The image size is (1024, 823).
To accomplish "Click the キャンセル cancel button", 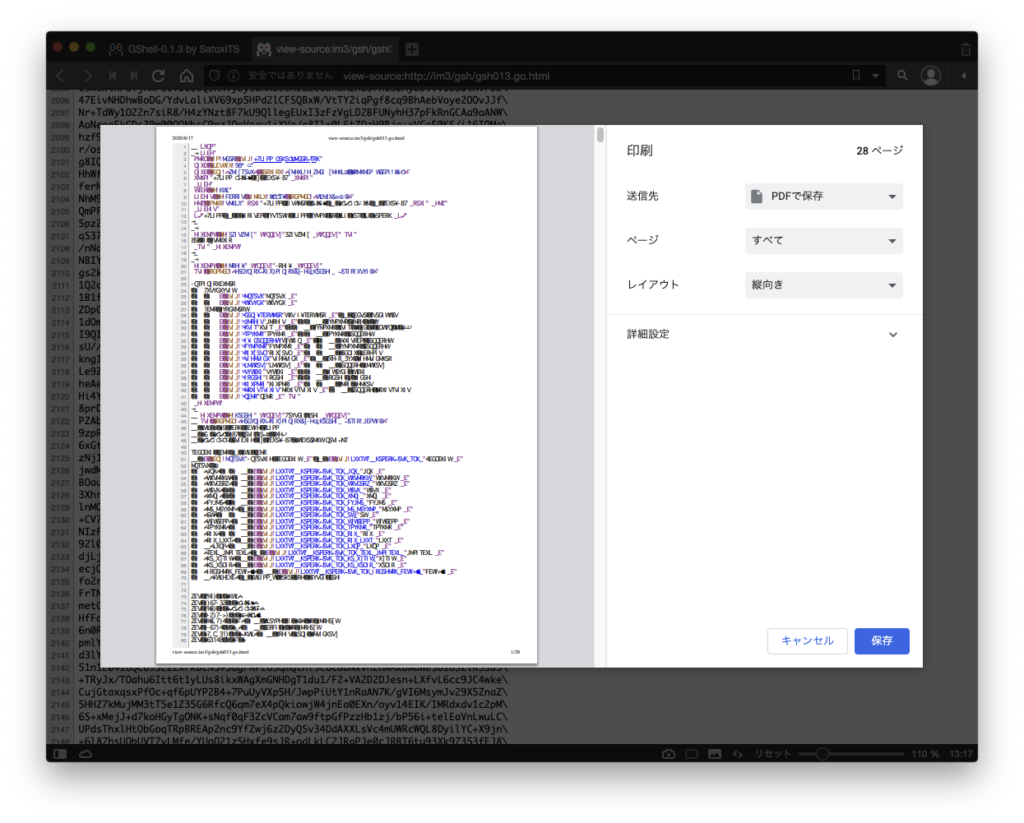I will [x=807, y=641].
